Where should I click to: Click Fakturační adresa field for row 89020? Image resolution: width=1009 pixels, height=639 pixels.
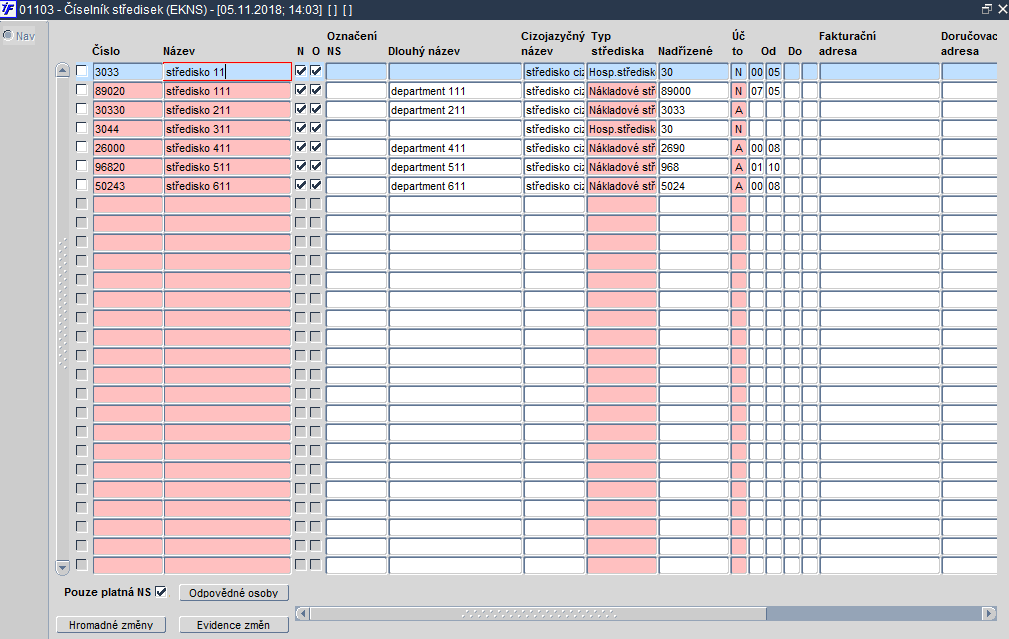coord(880,91)
